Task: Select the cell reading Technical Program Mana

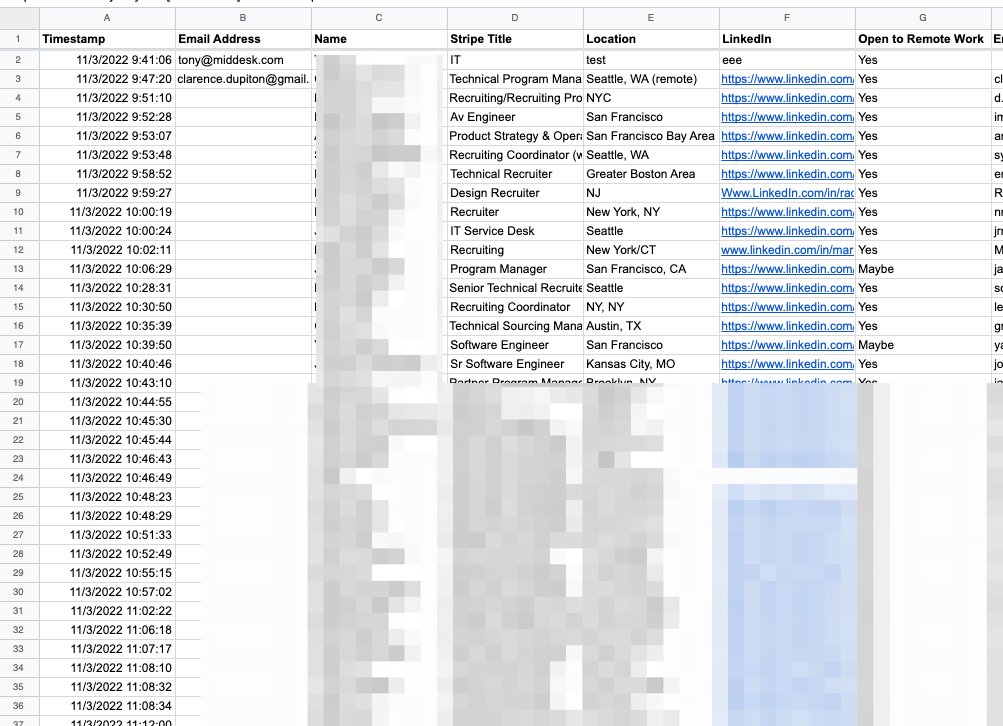Action: click(513, 79)
